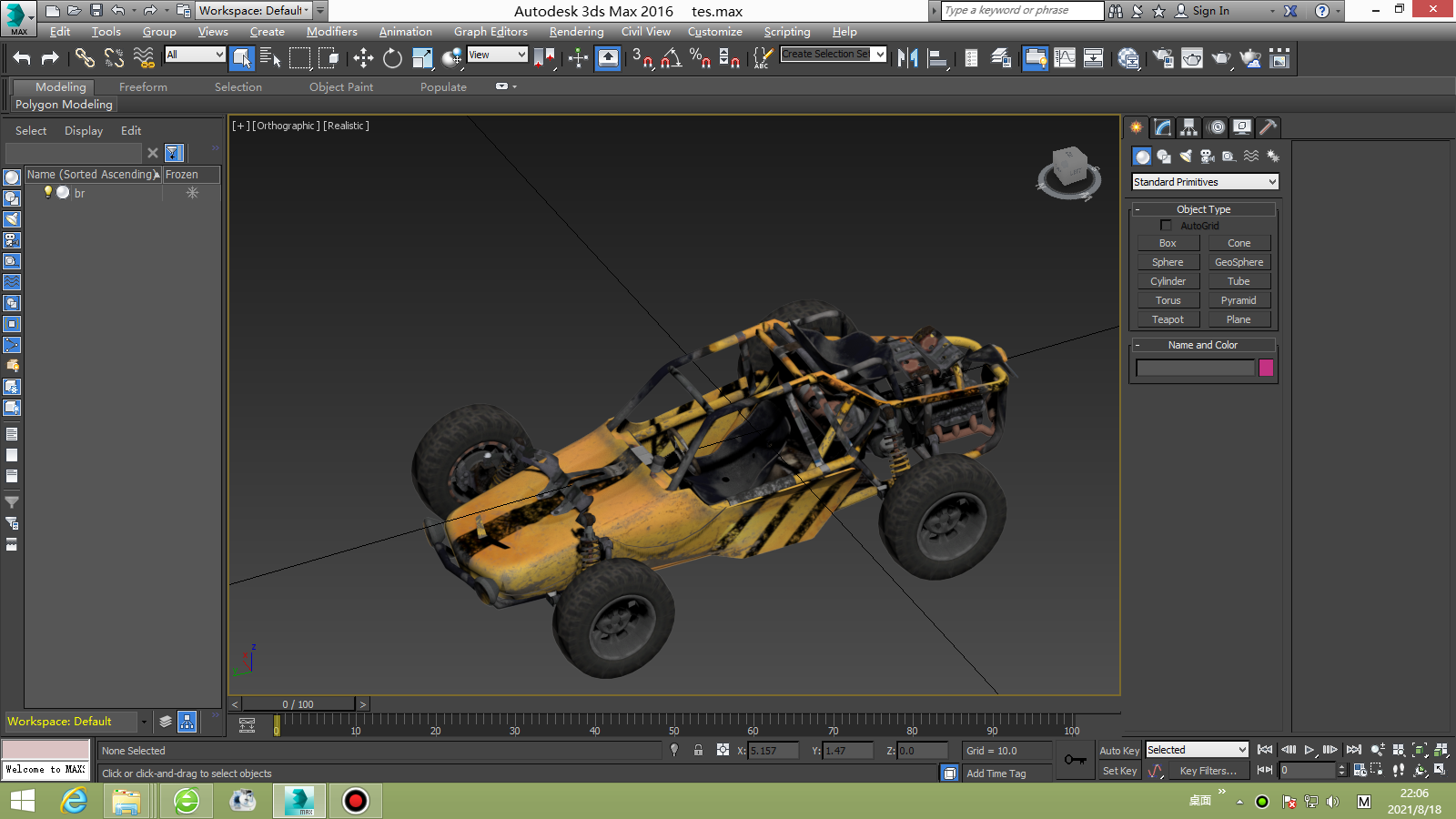Open the Utilities hammer panel tab
The image size is (1456, 819).
(x=1268, y=127)
